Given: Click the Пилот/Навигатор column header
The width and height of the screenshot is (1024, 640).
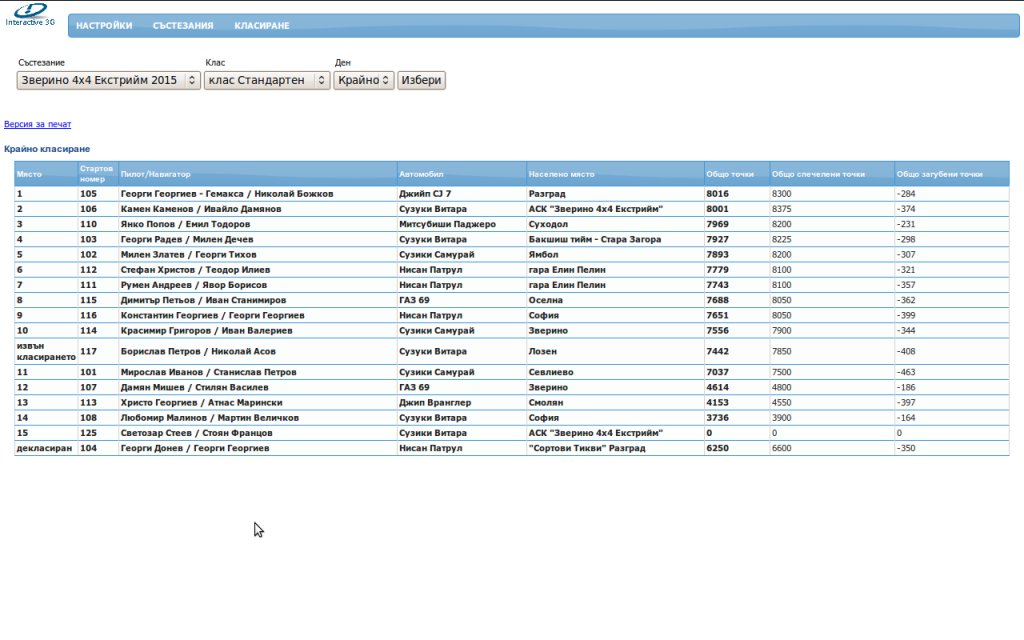Looking at the screenshot, I should 155,174.
